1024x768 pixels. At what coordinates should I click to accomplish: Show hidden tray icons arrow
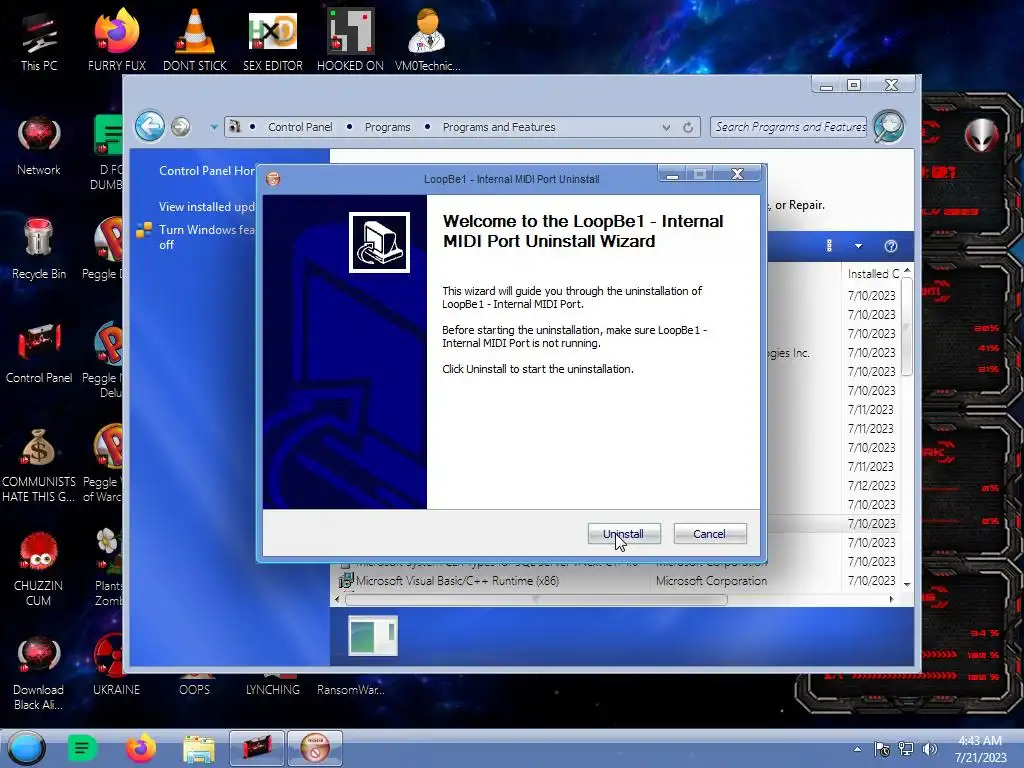coord(857,749)
